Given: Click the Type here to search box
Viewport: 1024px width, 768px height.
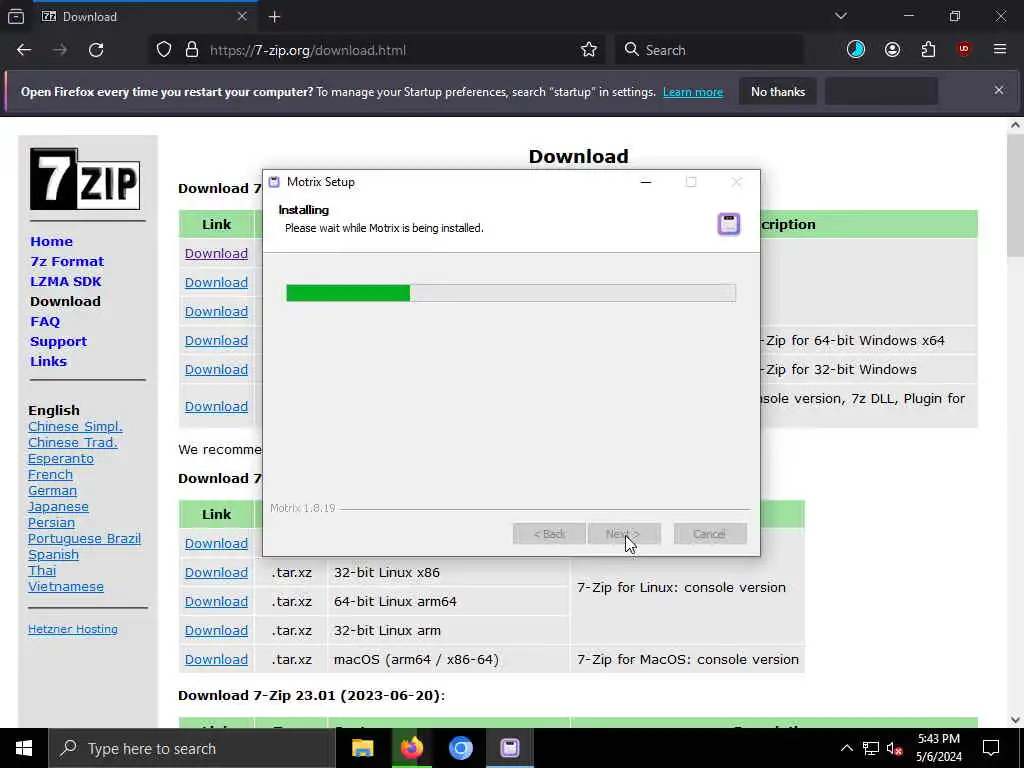Looking at the screenshot, I should click(192, 748).
